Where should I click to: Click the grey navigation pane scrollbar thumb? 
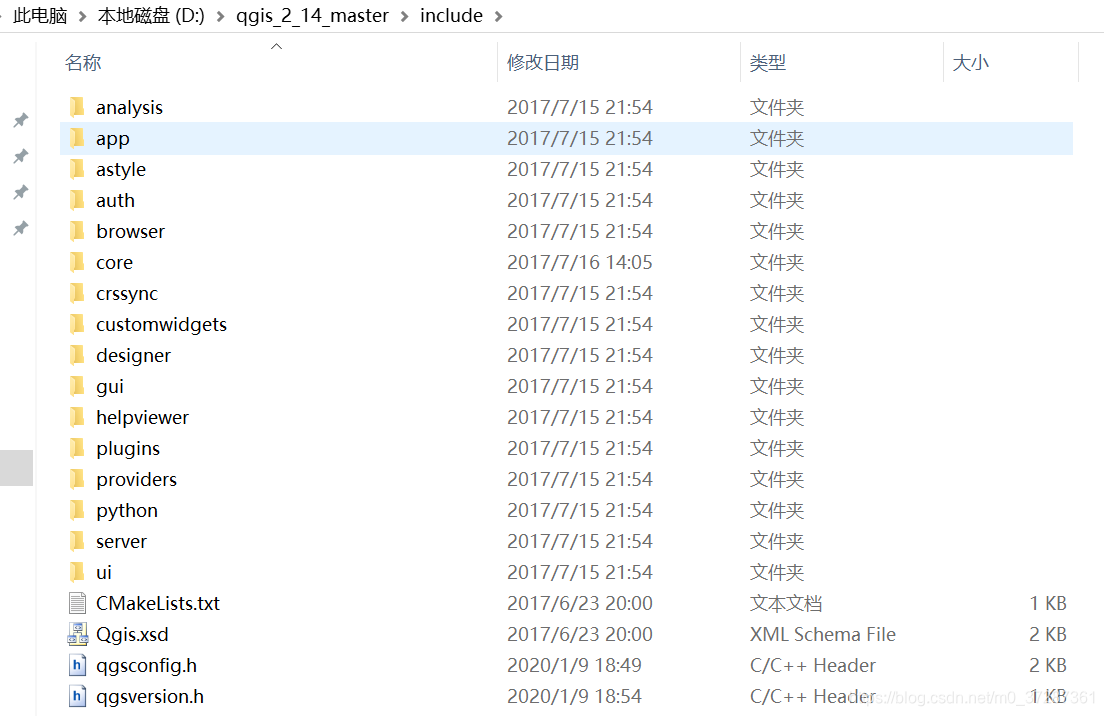(x=16, y=467)
